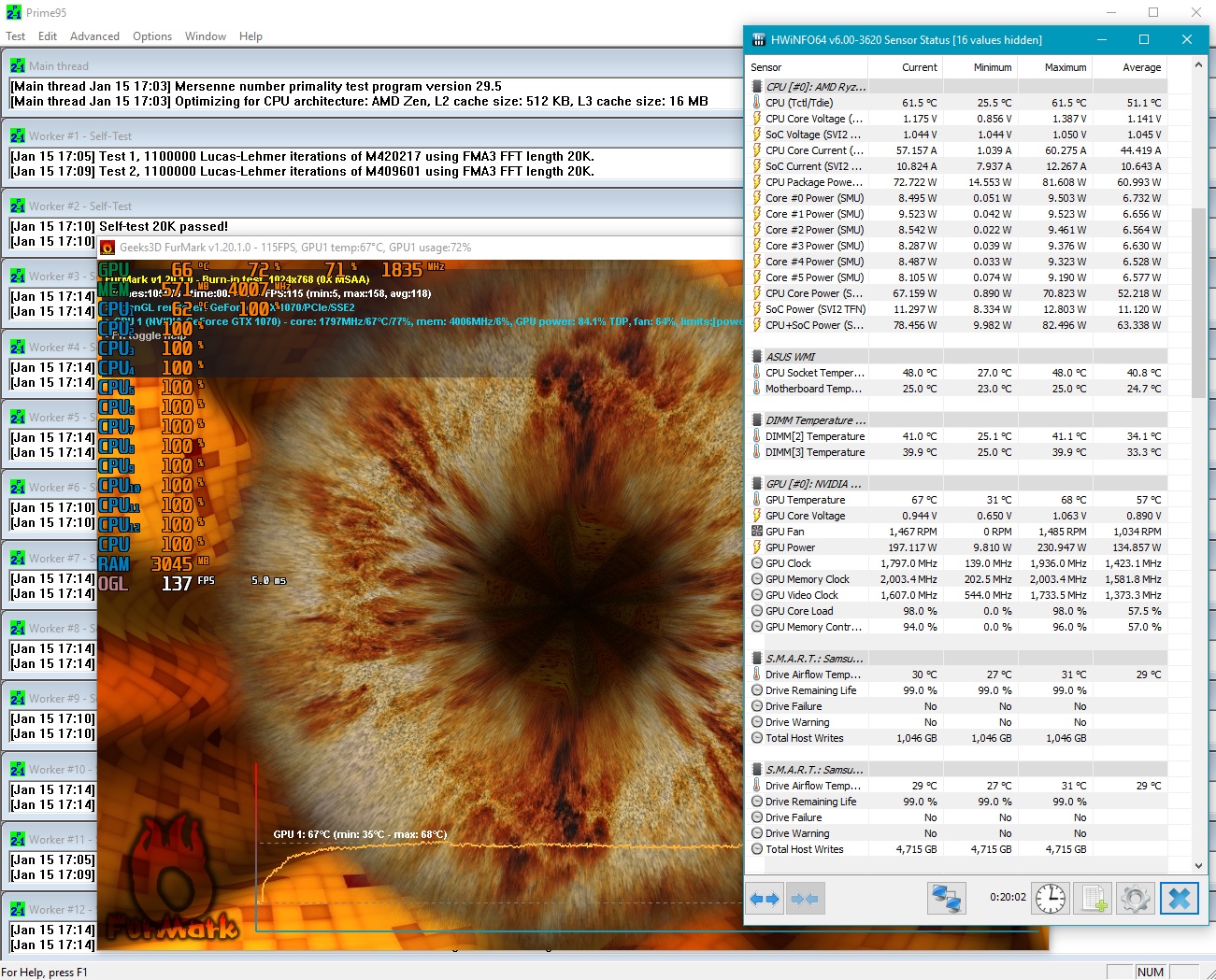Click the FurMark window title icon
Viewport: 1216px width, 980px height.
coord(107,248)
